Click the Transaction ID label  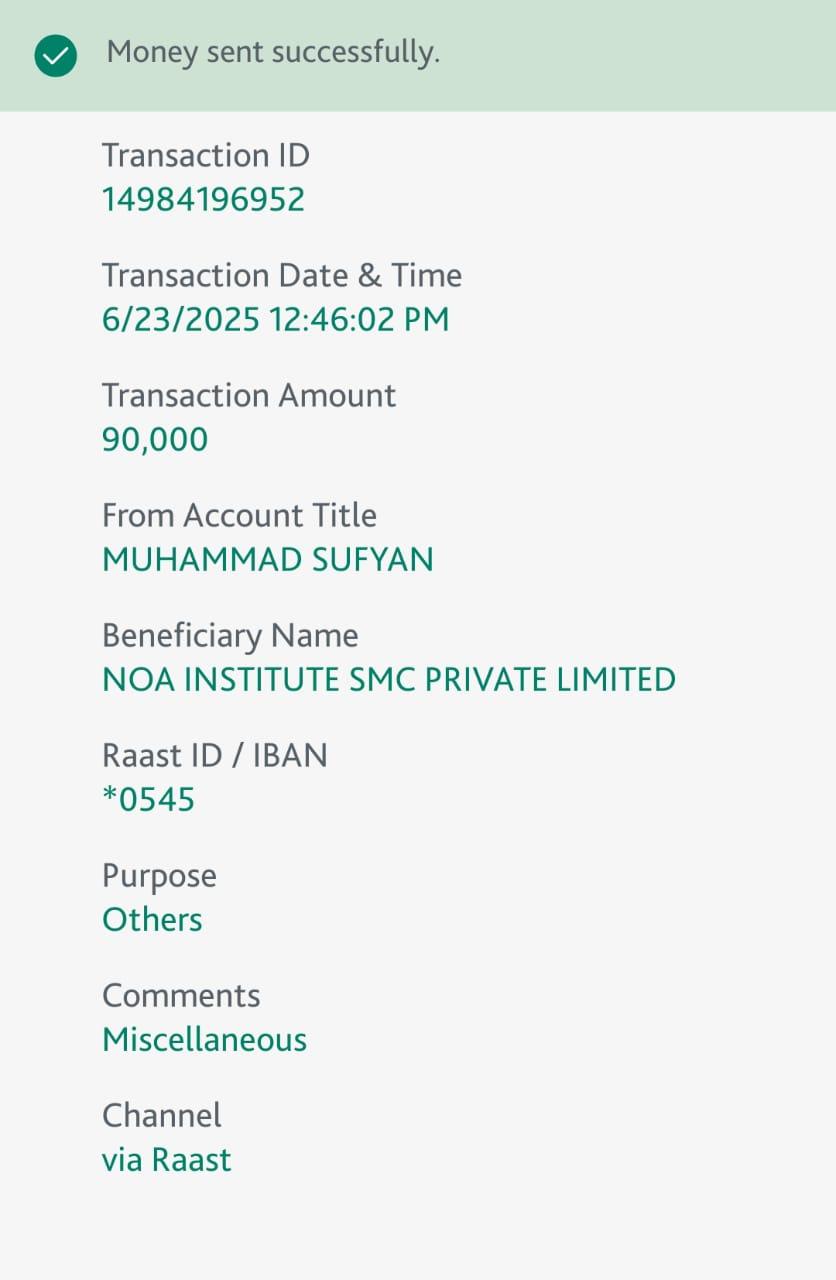pos(206,156)
